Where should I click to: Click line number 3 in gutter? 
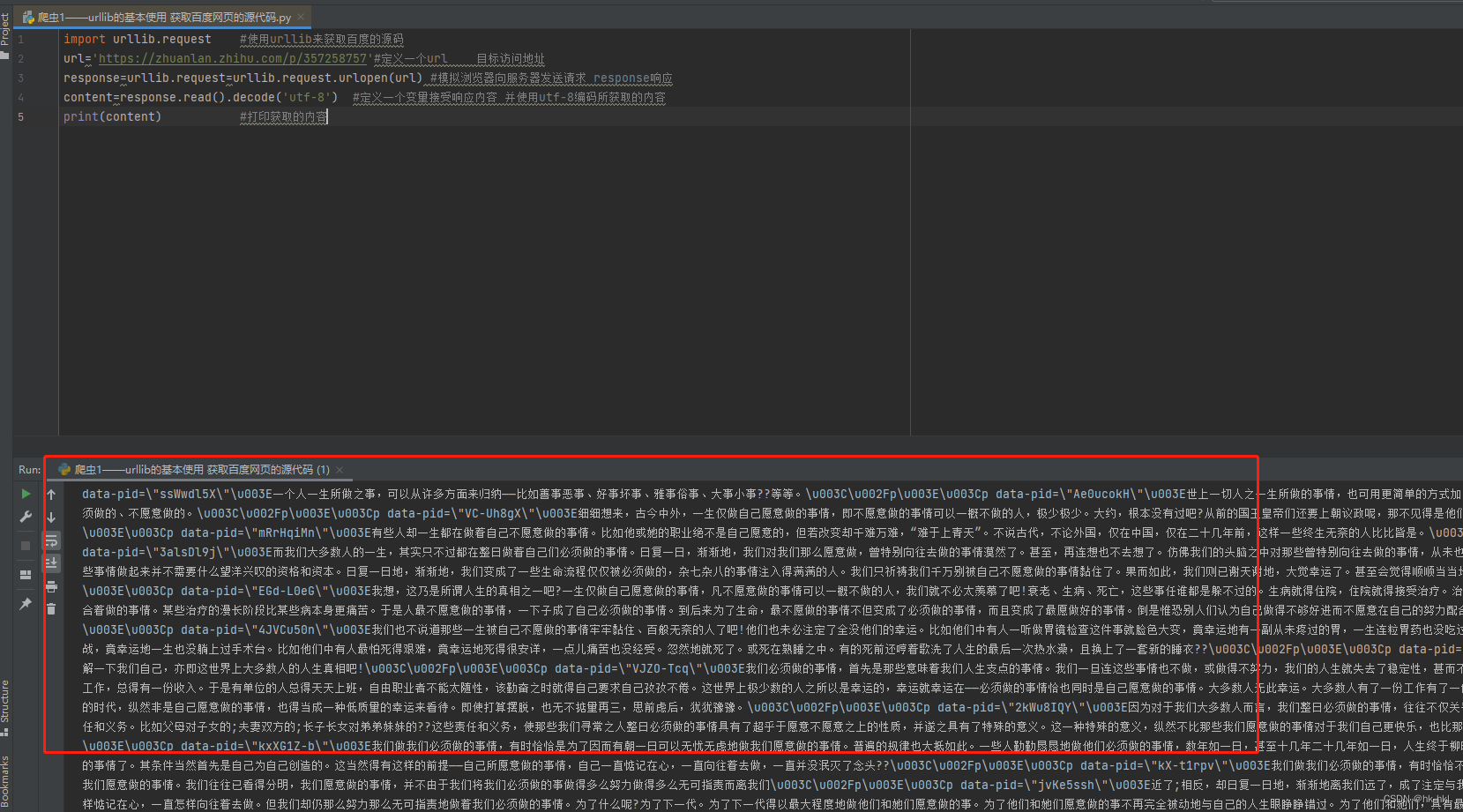(21, 78)
